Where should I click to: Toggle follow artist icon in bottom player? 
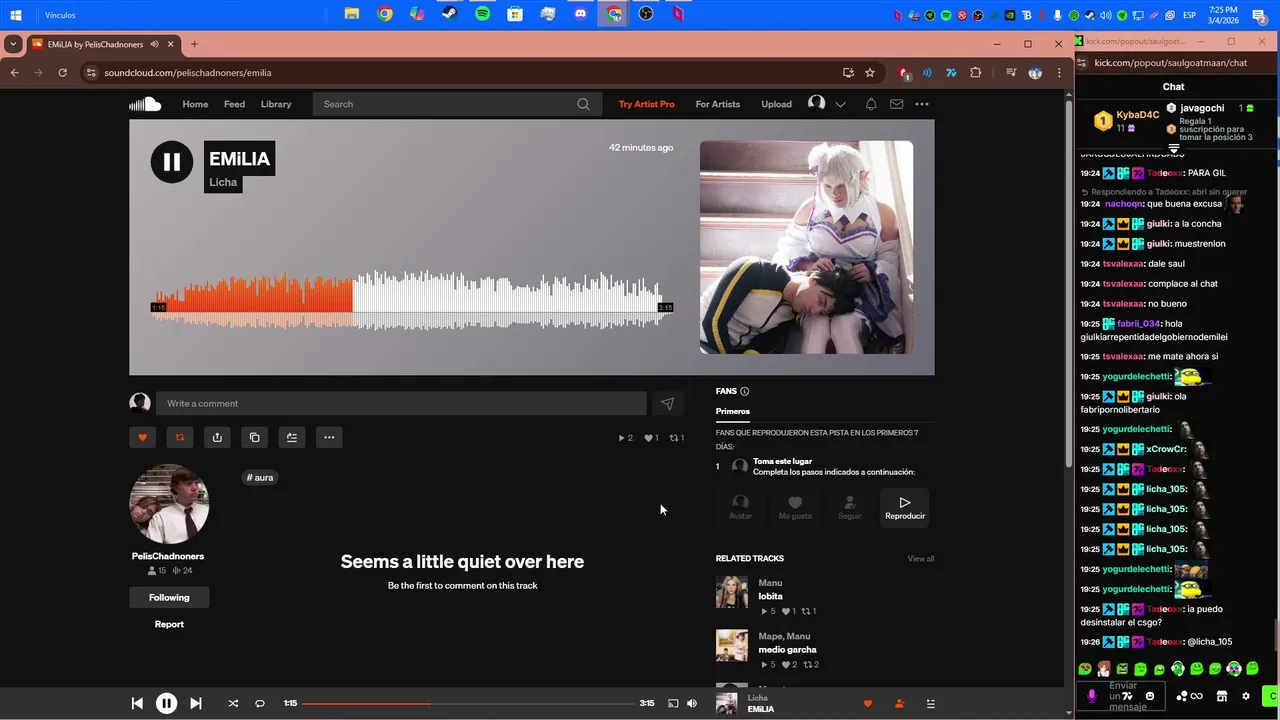tap(899, 703)
